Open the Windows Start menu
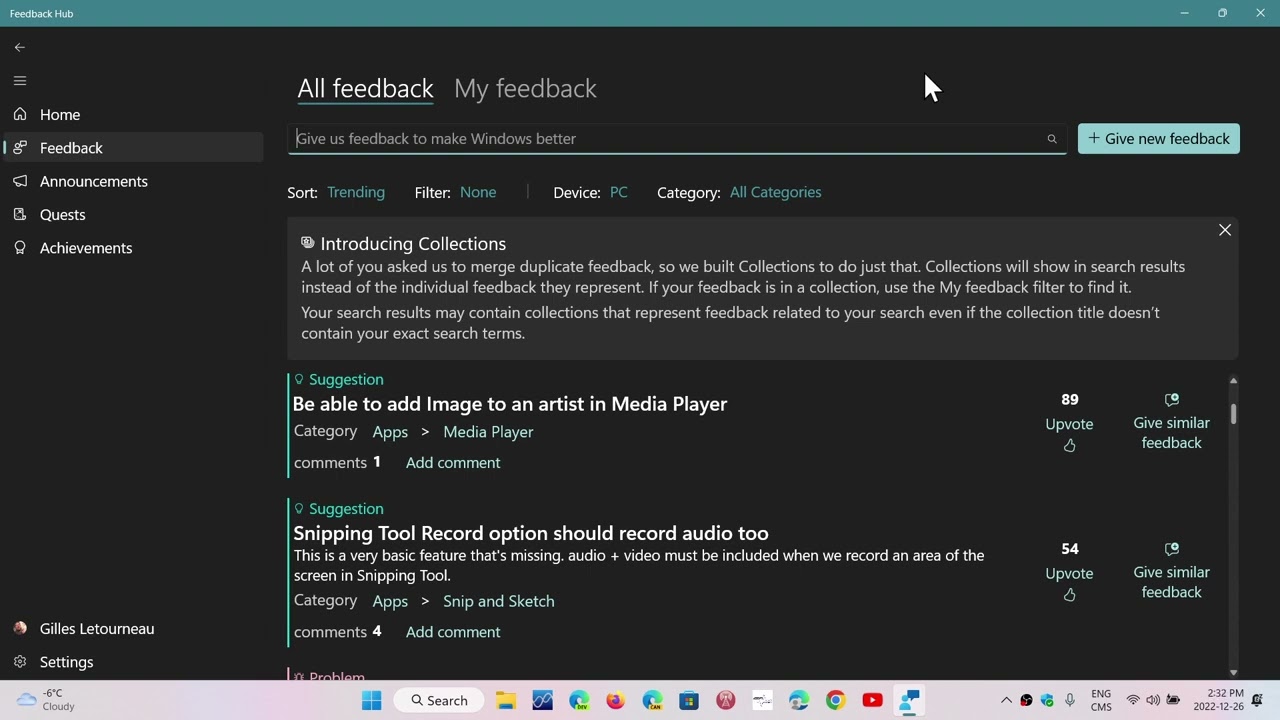This screenshot has width=1280, height=720. [x=372, y=701]
